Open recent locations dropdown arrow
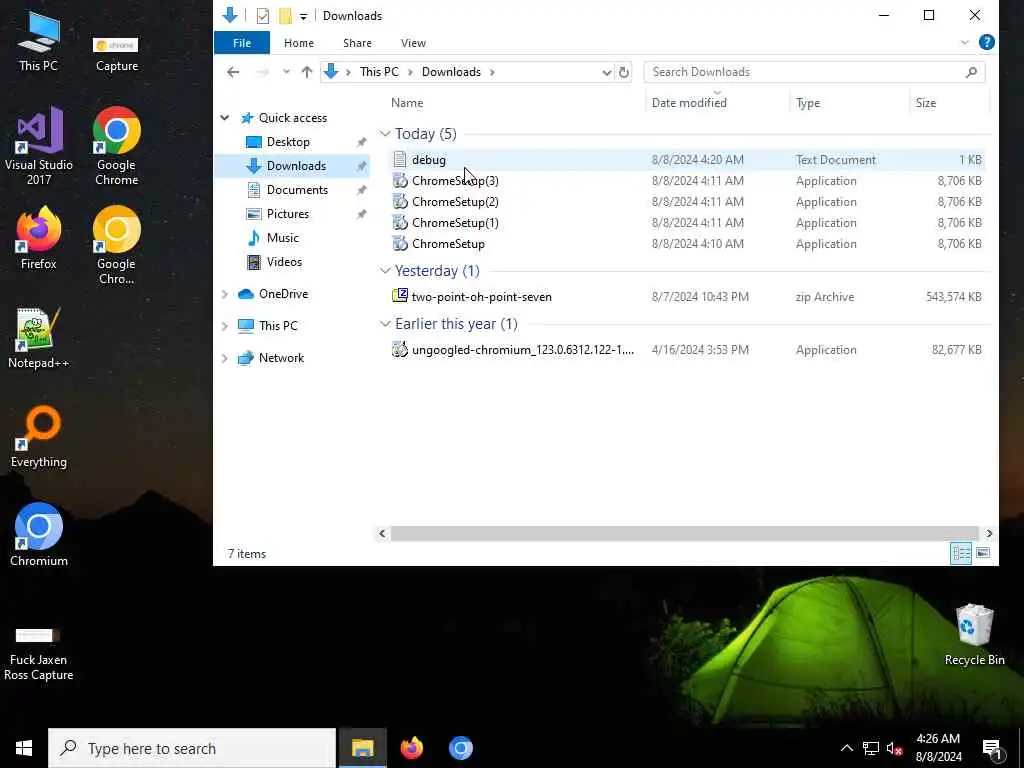1024x768 pixels. pos(286,72)
